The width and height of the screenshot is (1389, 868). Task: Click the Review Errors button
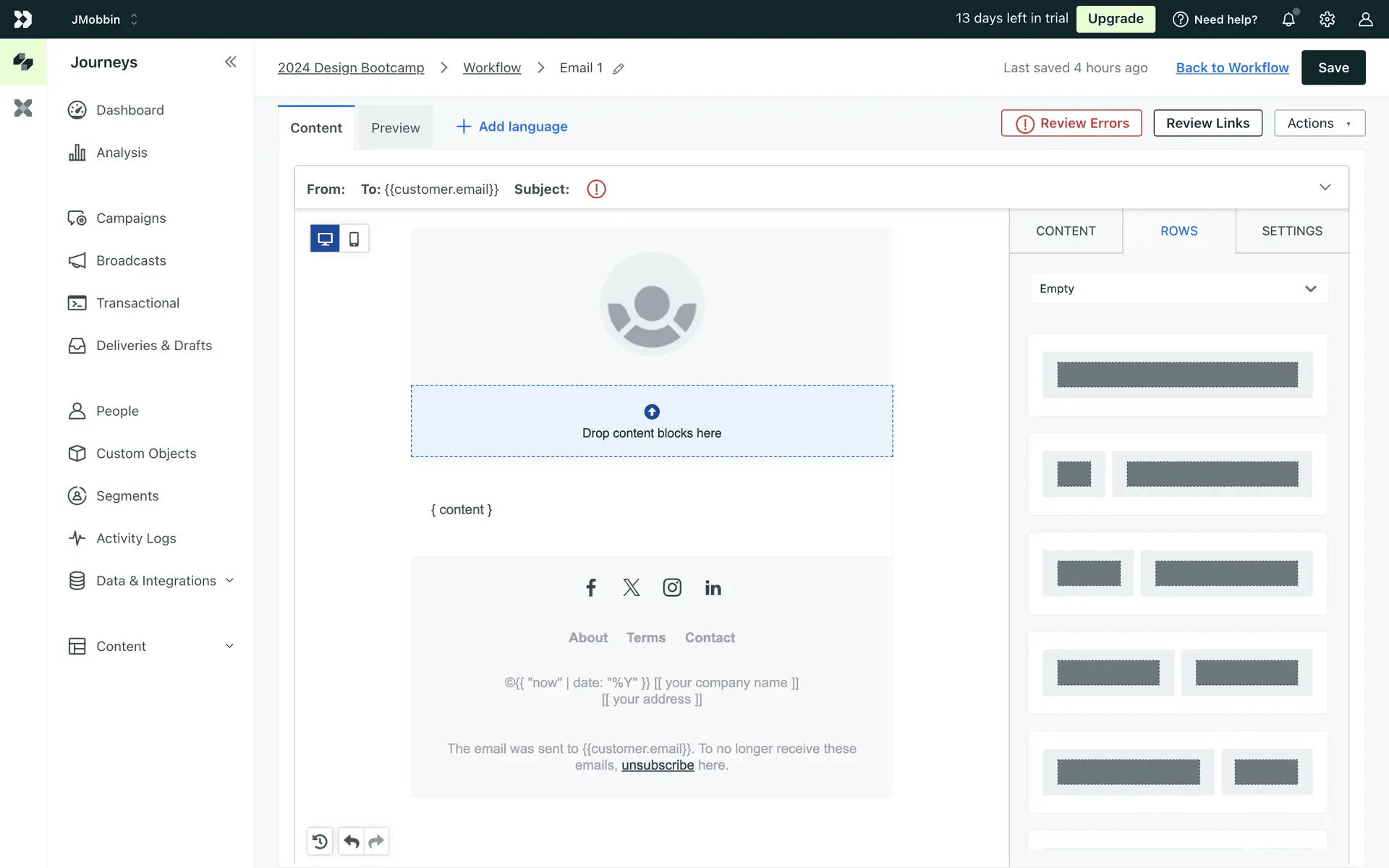pyautogui.click(x=1071, y=123)
